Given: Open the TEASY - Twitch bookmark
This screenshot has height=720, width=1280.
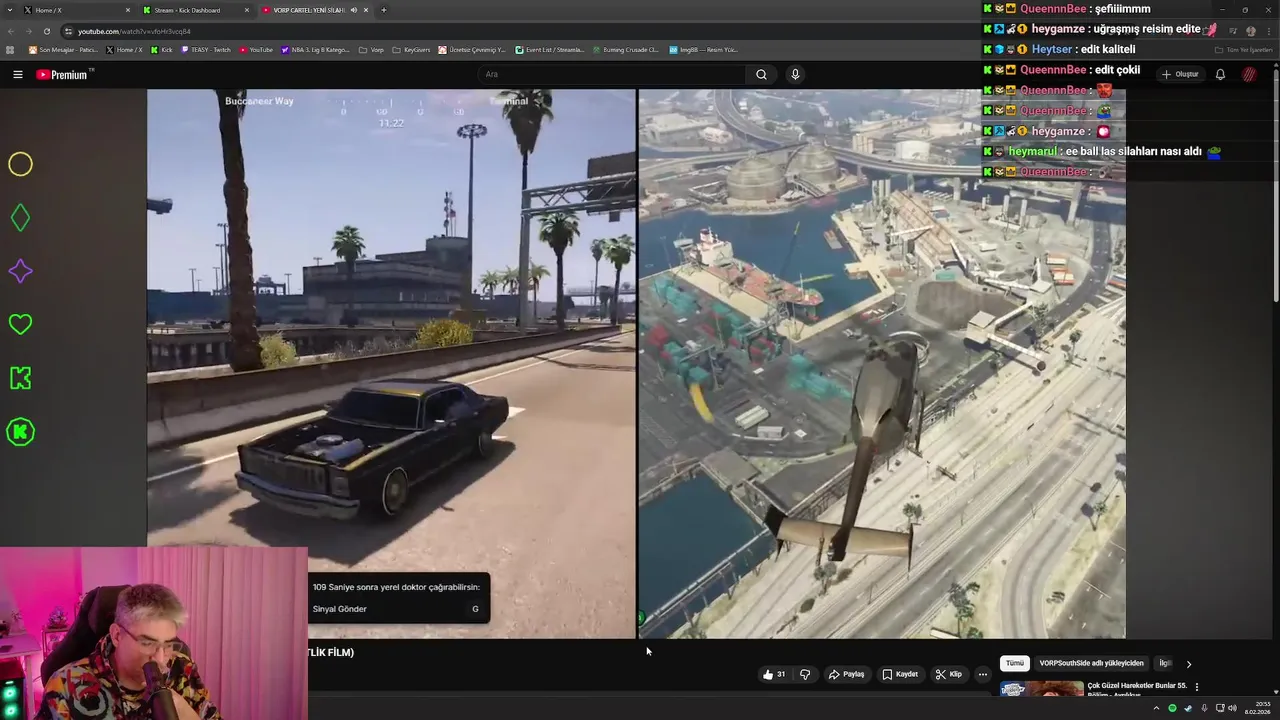Looking at the screenshot, I should click(x=205, y=49).
